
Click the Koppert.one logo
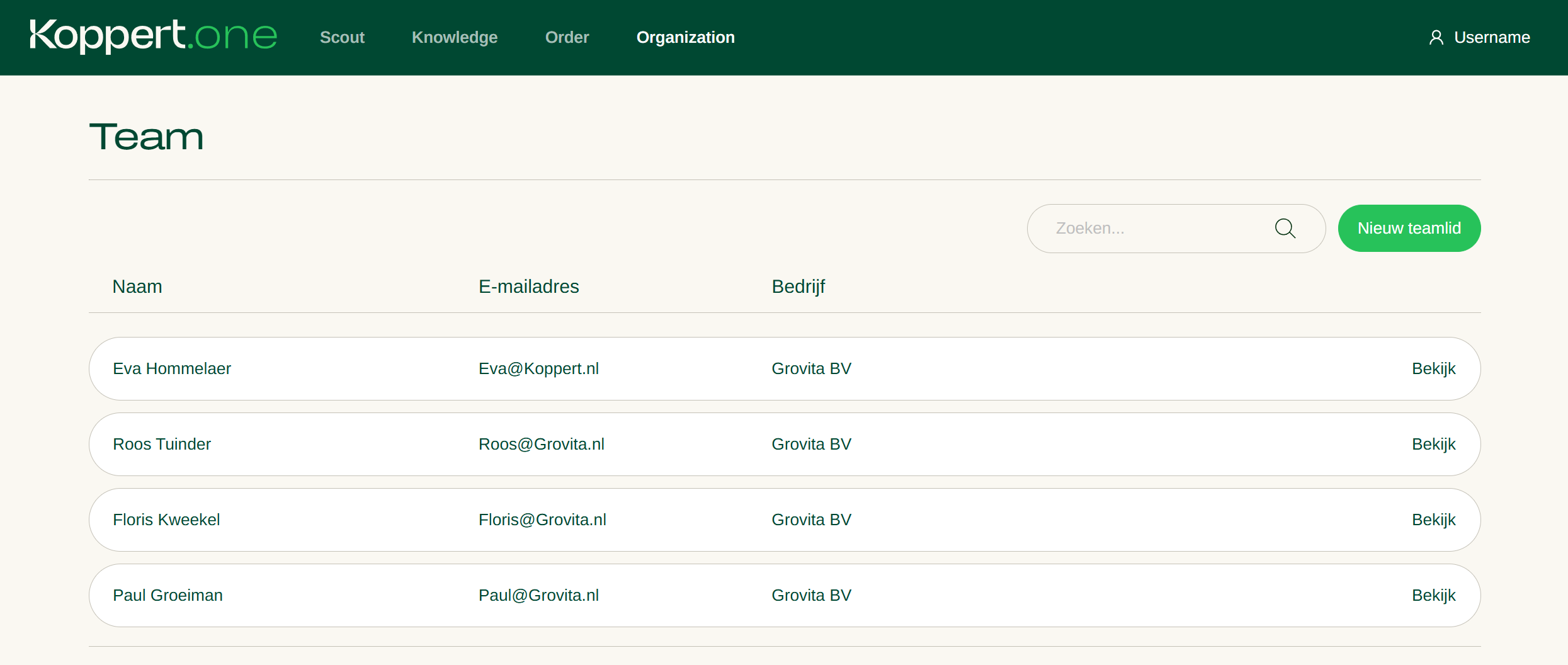click(153, 36)
